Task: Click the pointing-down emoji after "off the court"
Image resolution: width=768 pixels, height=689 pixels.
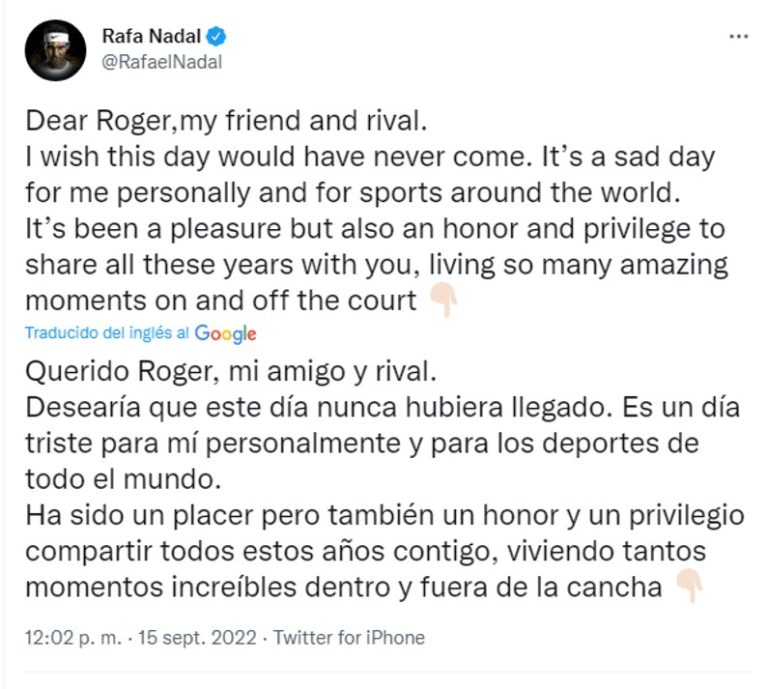Action: (x=442, y=299)
